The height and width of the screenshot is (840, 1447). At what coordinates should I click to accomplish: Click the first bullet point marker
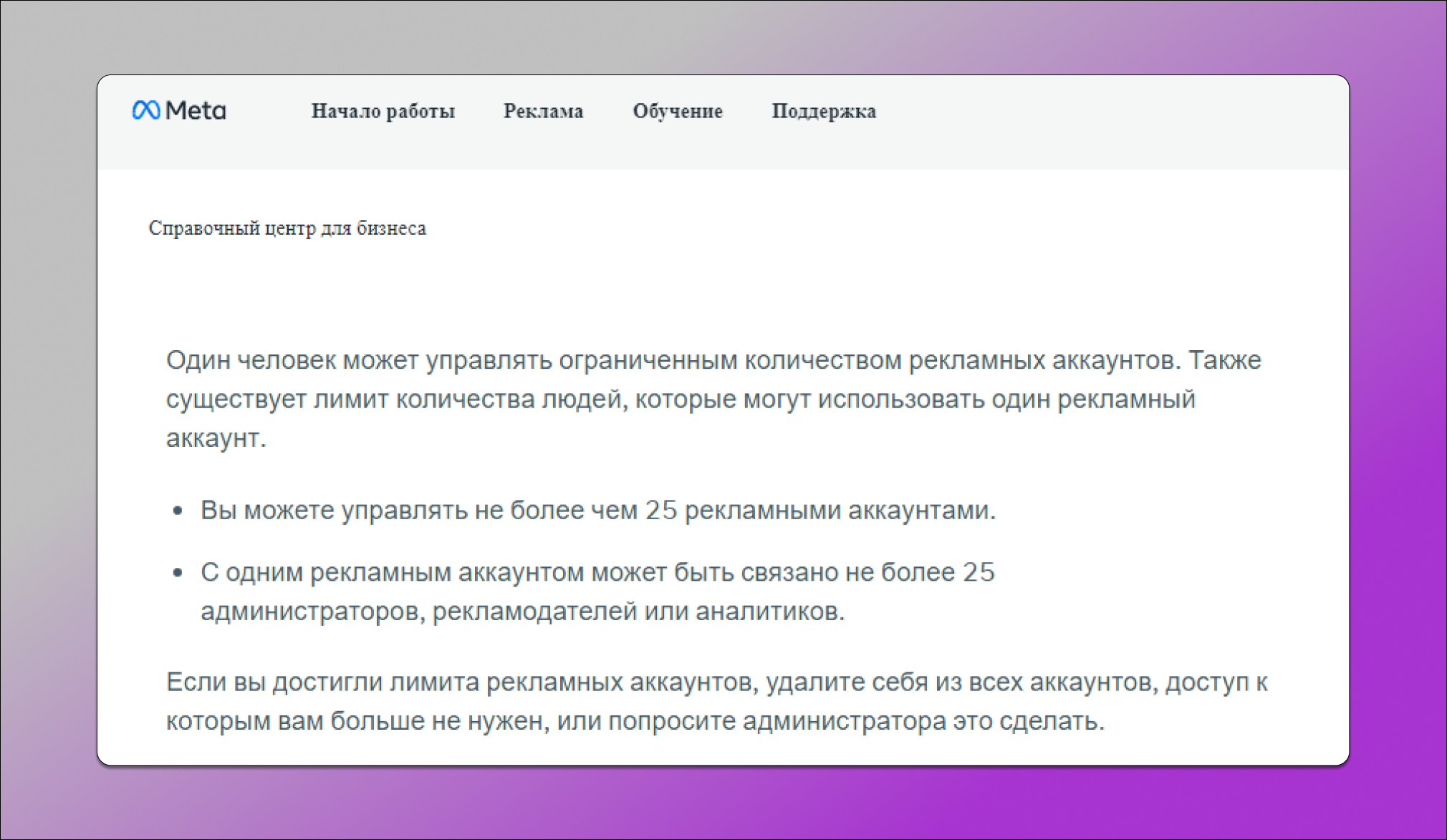(x=178, y=510)
